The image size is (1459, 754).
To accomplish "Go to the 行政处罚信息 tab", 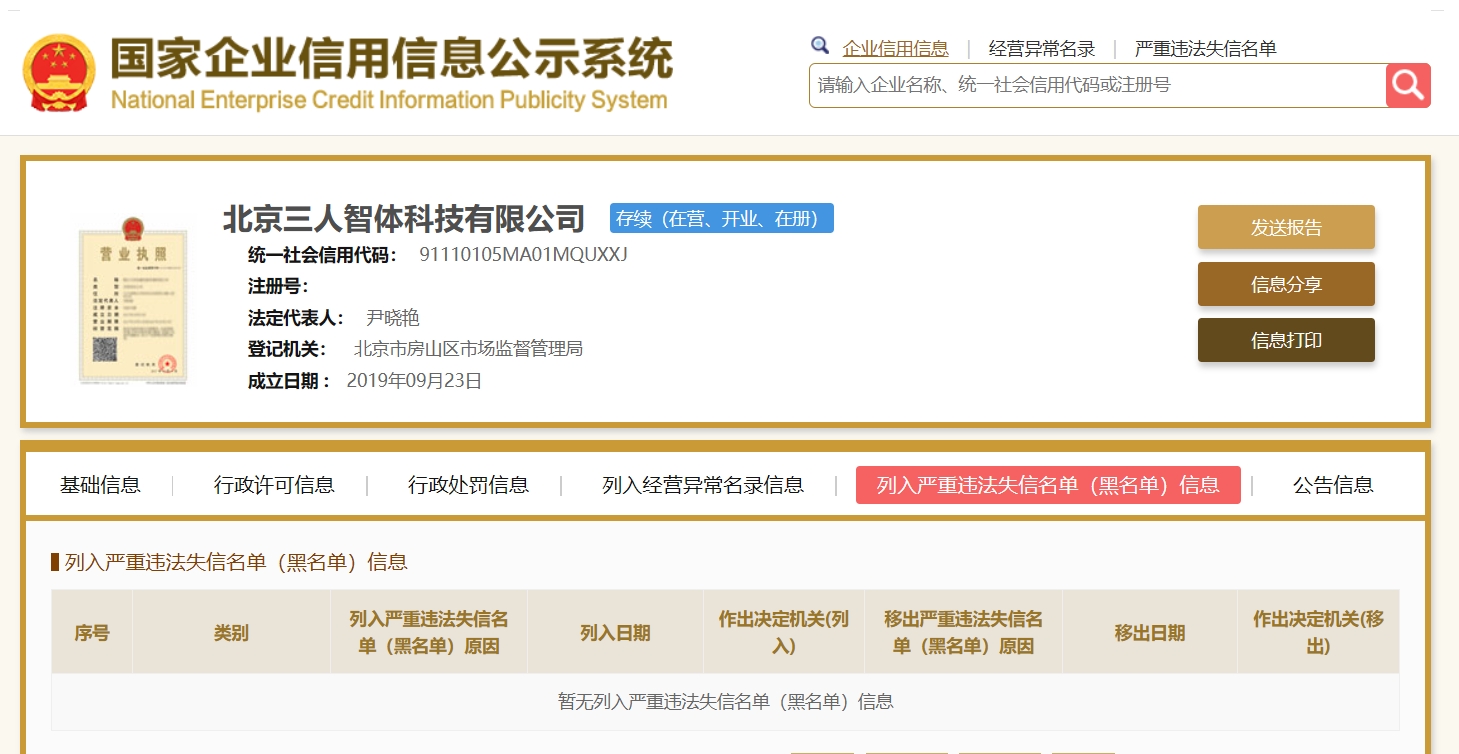I will (468, 485).
